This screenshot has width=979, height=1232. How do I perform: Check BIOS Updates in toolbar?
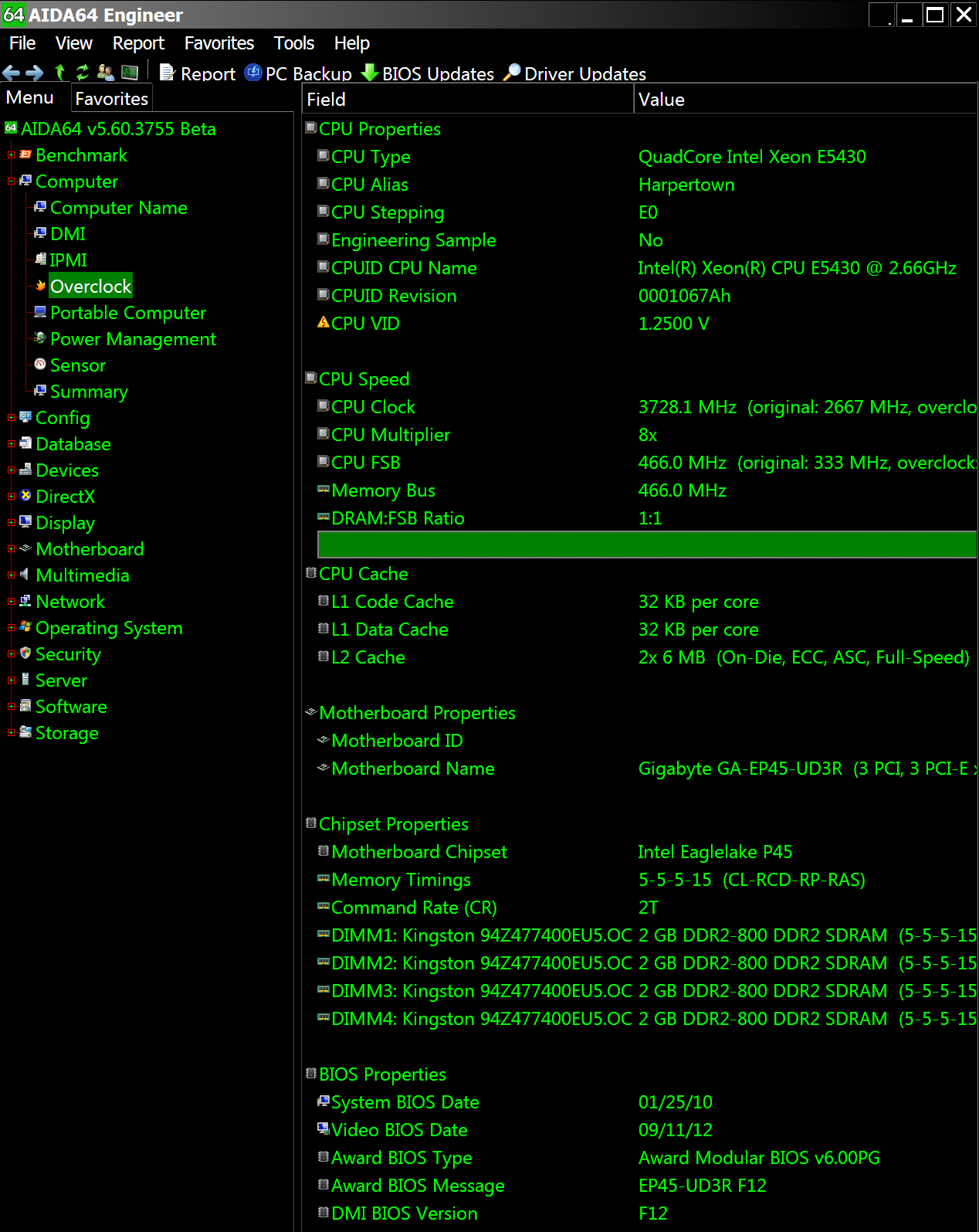[x=428, y=73]
